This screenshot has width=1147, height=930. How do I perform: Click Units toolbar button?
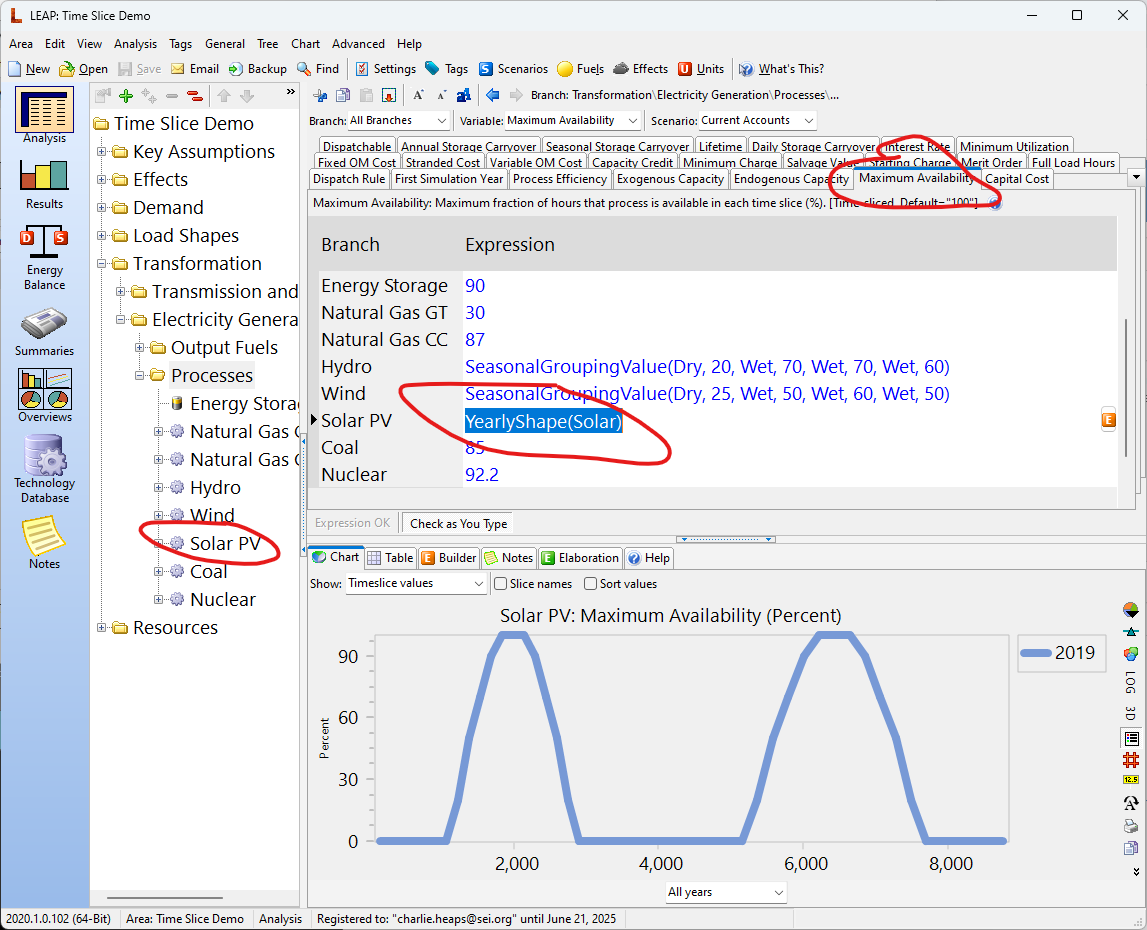pos(701,69)
